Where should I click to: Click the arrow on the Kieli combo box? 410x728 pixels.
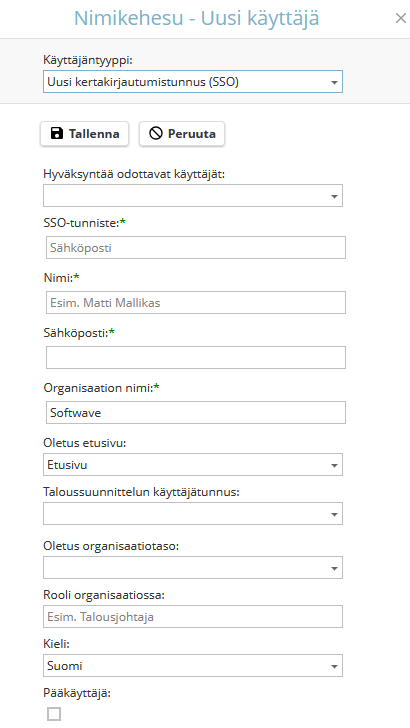[x=334, y=666]
